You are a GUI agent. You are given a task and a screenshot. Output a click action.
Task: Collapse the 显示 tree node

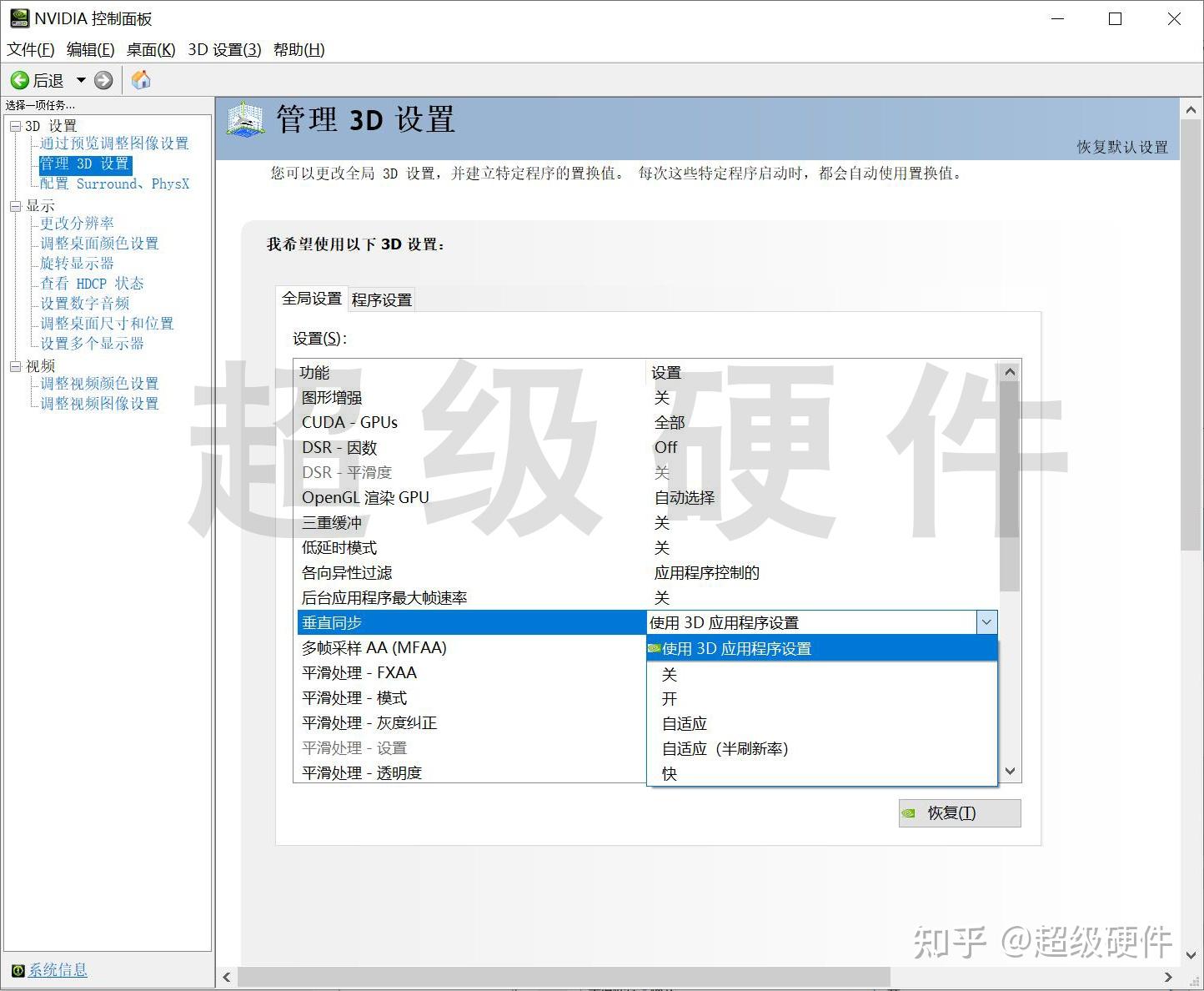click(15, 206)
